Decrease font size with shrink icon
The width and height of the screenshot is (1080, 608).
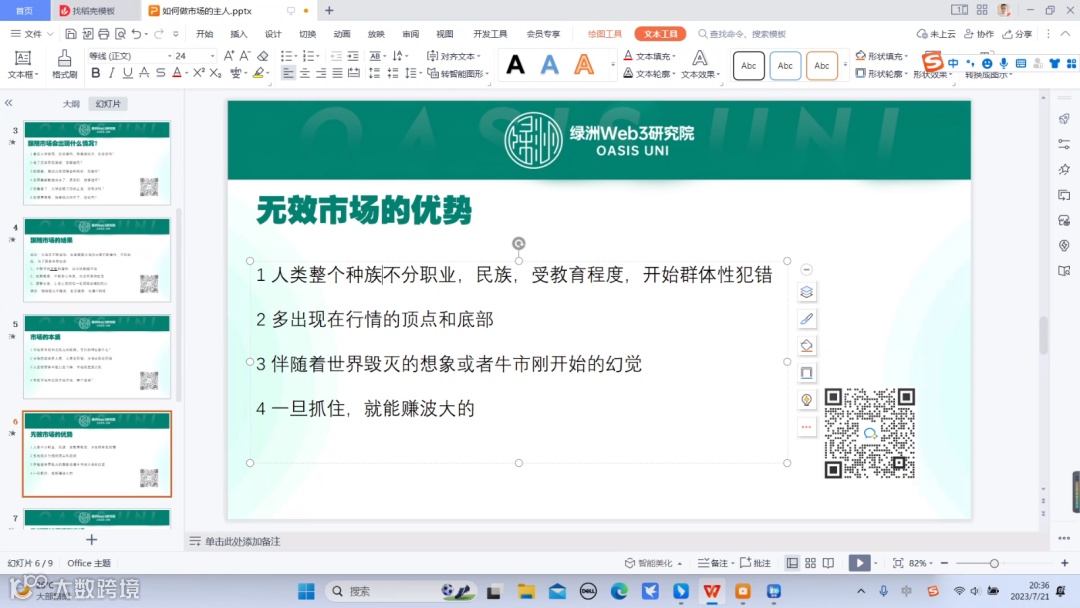pyautogui.click(x=245, y=56)
